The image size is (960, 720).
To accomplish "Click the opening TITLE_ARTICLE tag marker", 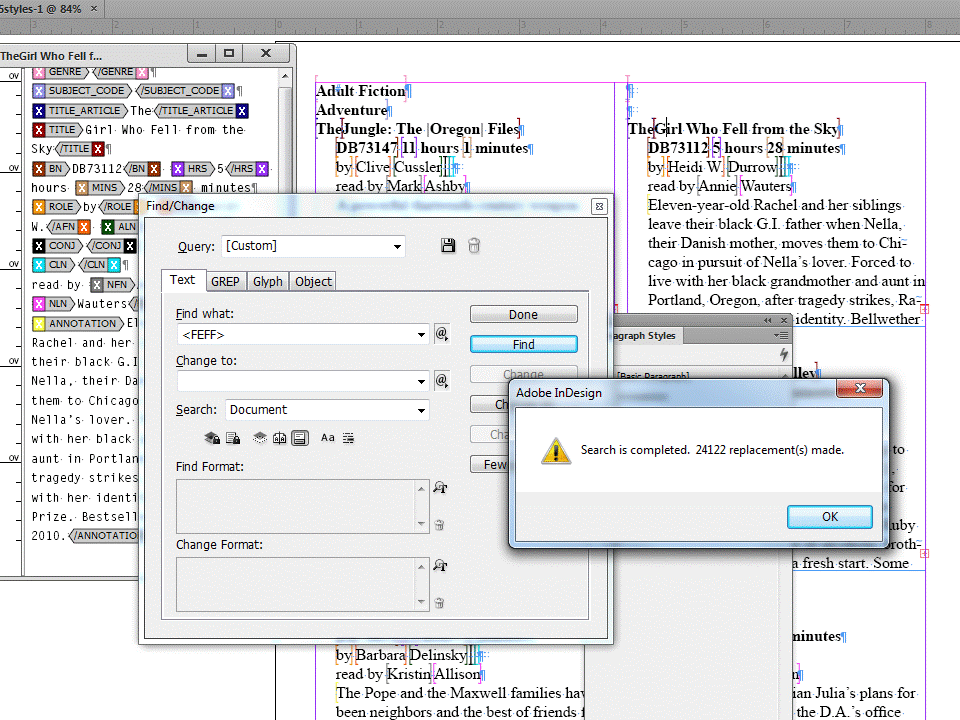I will [80, 111].
